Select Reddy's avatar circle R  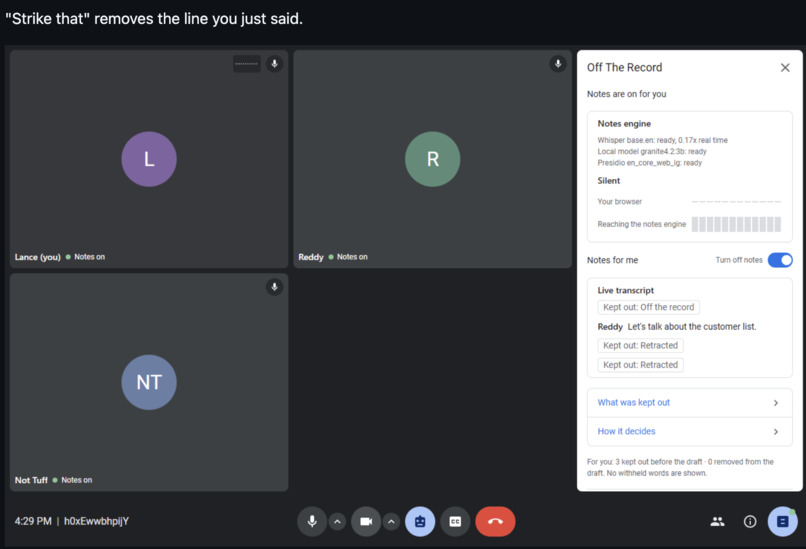(x=433, y=159)
